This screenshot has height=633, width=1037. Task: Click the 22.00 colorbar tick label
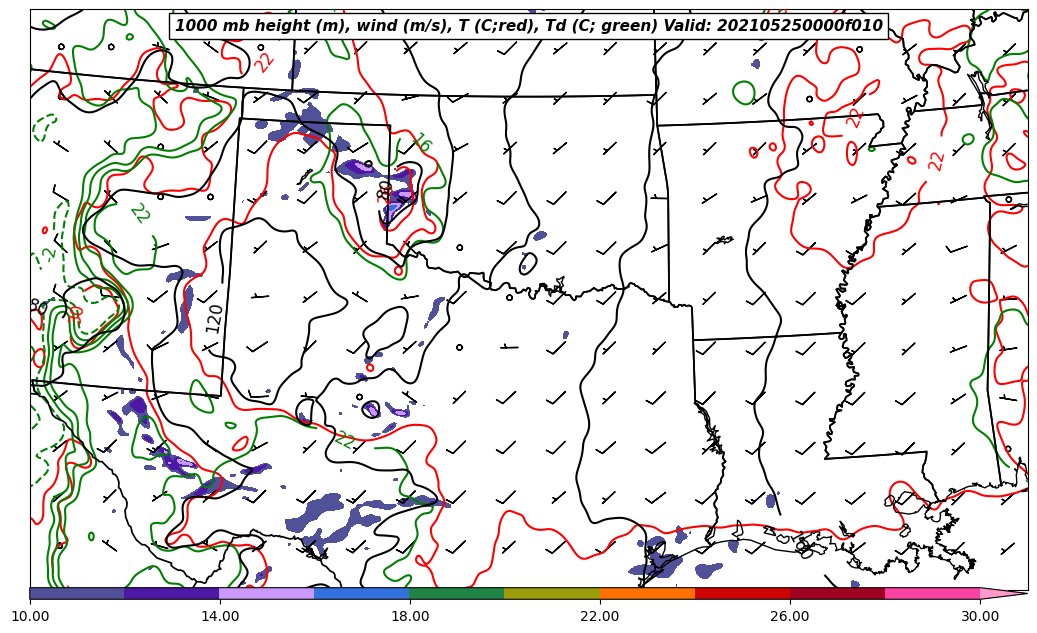pos(600,616)
